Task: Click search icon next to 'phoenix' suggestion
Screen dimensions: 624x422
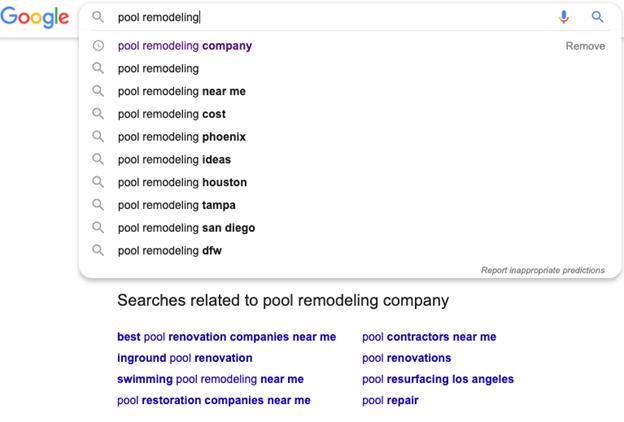Action: tap(98, 137)
